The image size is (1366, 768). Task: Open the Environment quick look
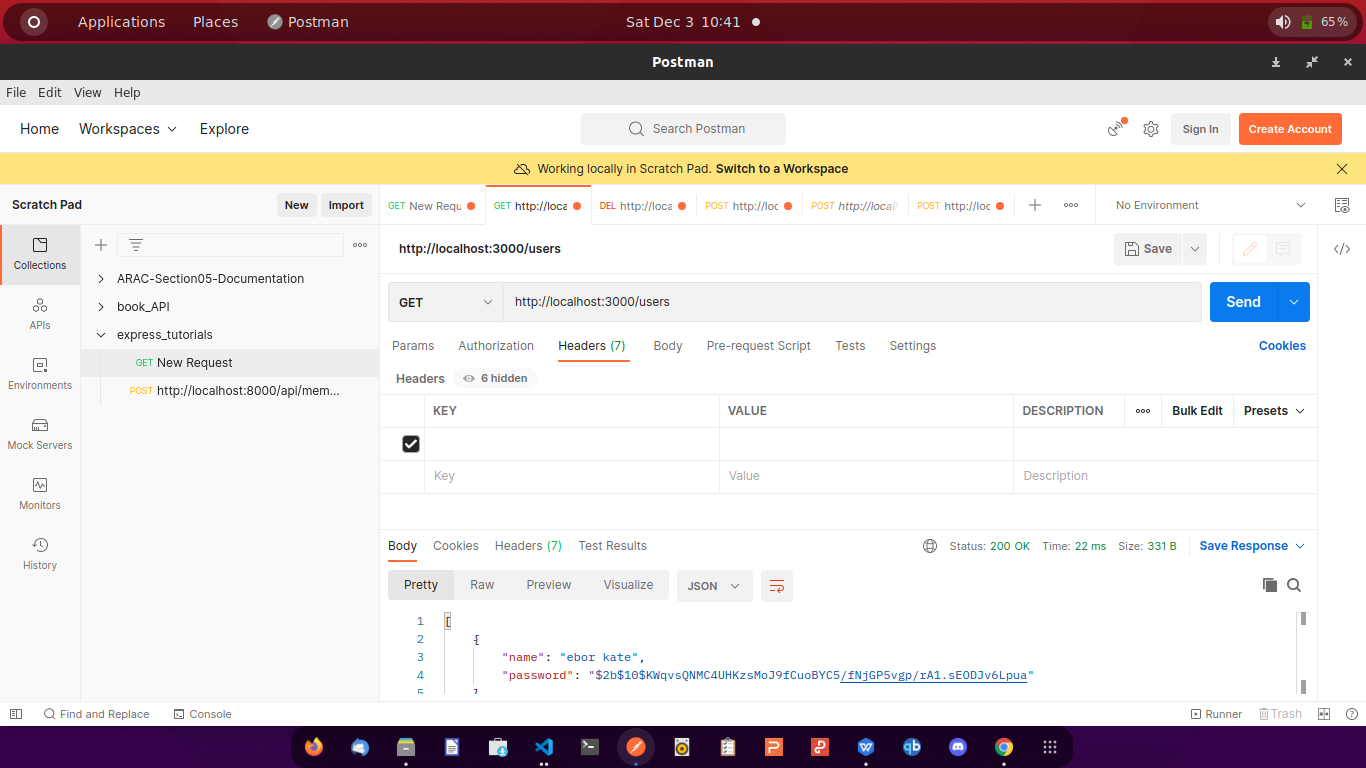(x=1342, y=204)
